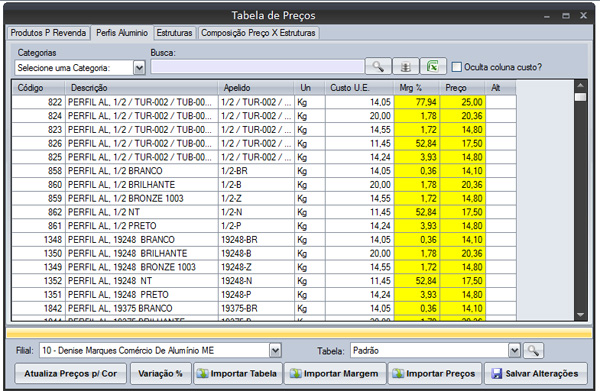Click description PERFIL AL. 1/2 BRILHANTE

click(142, 184)
